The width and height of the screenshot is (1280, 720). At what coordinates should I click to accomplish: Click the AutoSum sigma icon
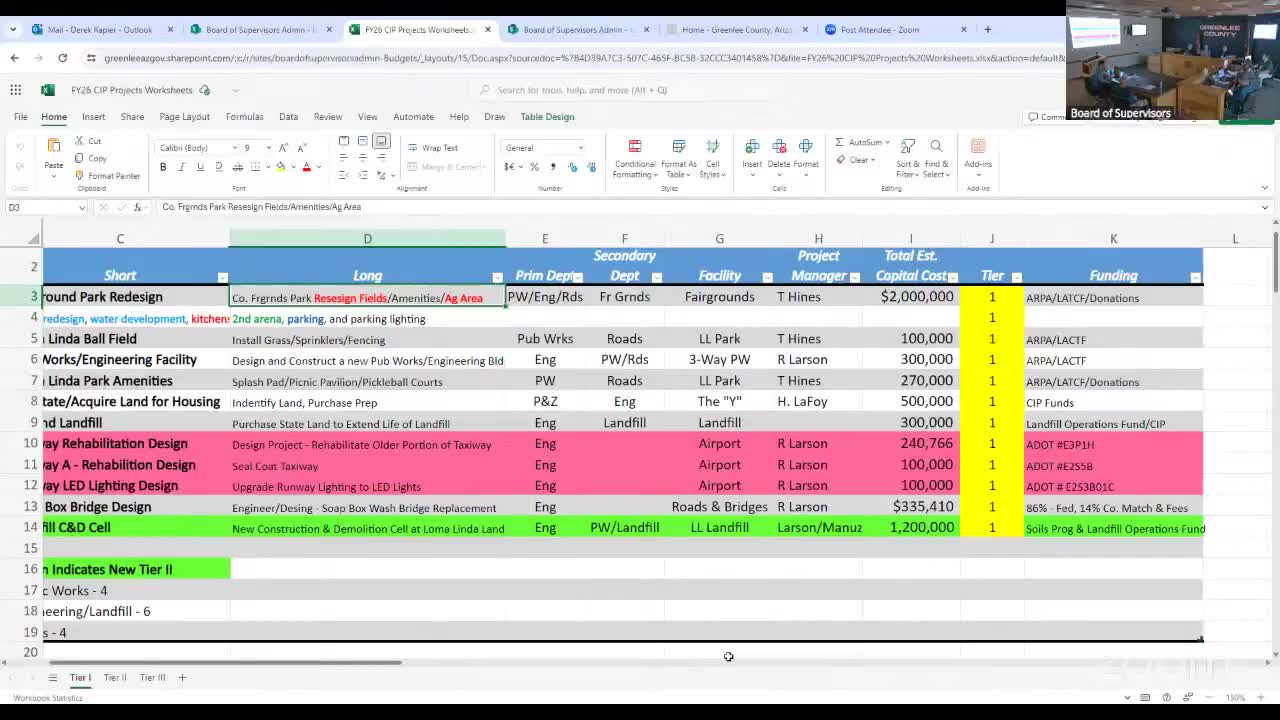(x=840, y=142)
